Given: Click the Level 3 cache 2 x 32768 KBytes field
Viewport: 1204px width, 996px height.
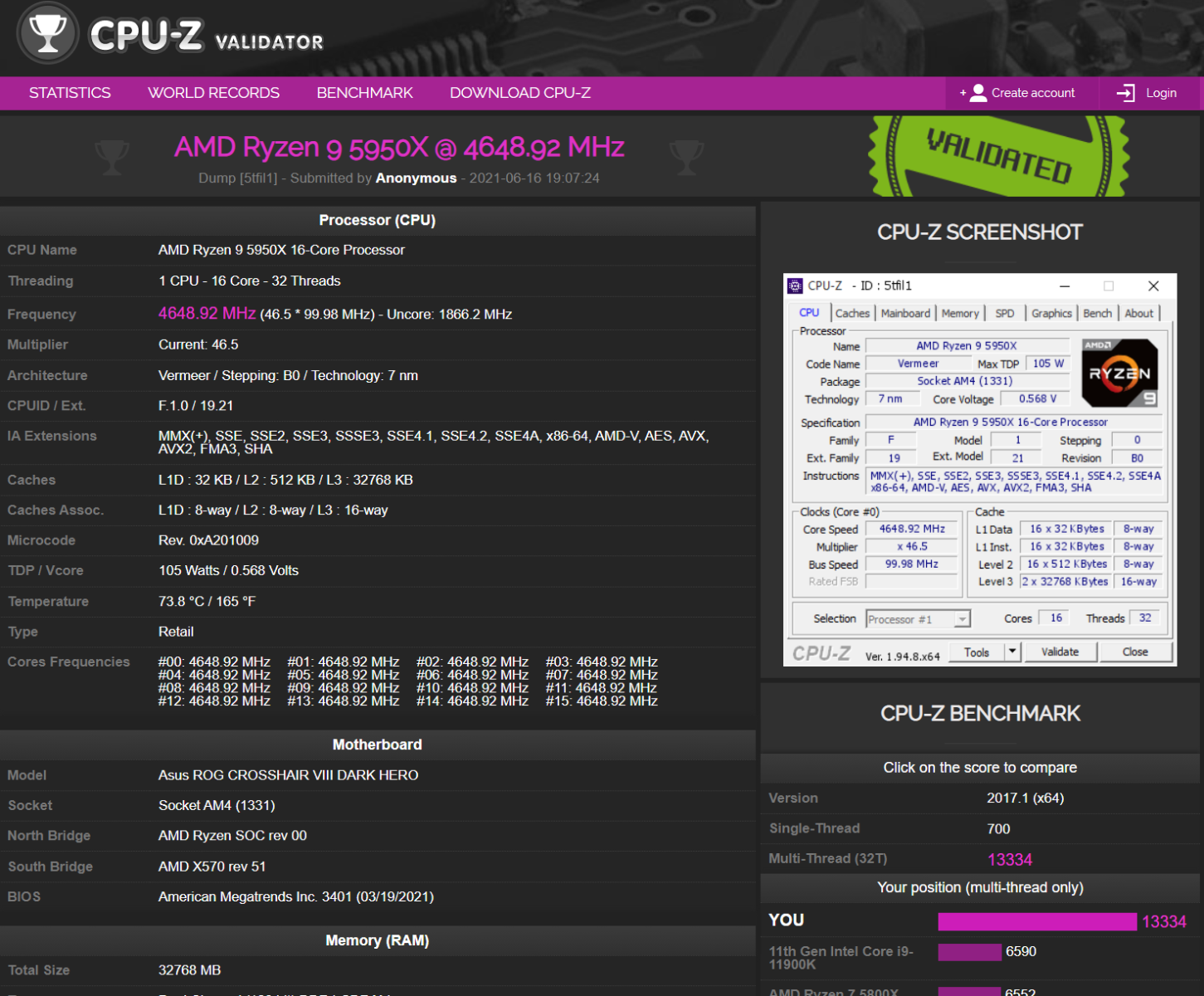Looking at the screenshot, I should click(x=1065, y=581).
